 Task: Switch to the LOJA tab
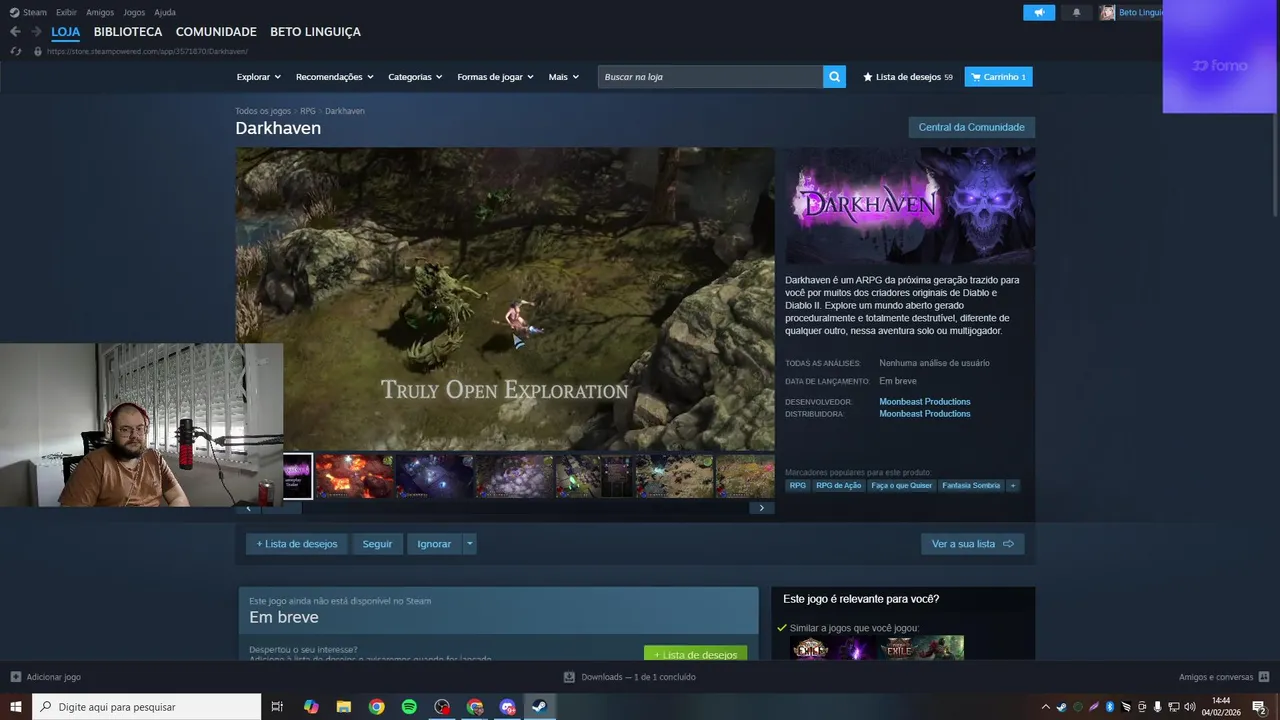tap(65, 32)
